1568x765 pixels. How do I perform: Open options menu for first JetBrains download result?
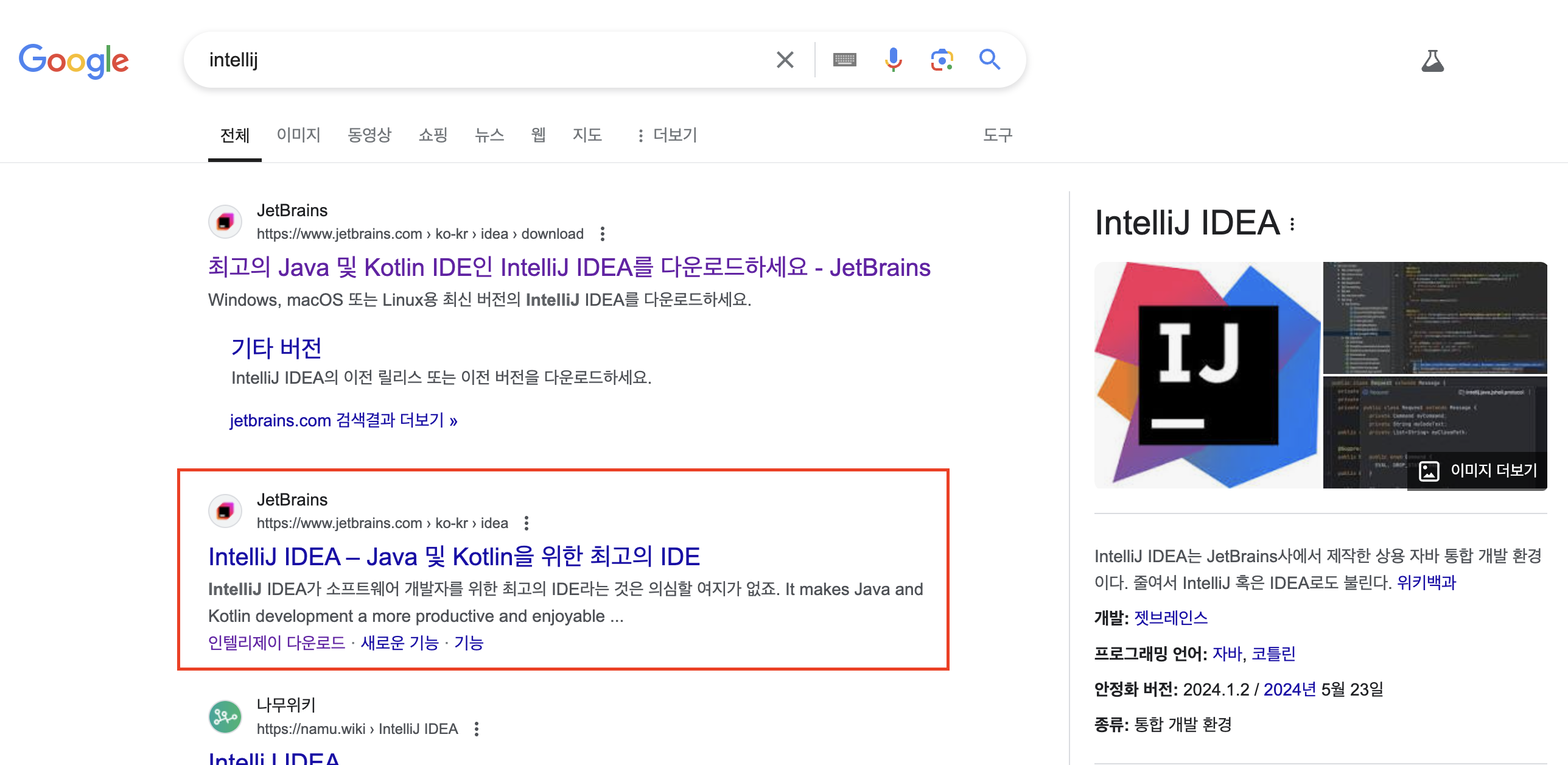click(602, 234)
